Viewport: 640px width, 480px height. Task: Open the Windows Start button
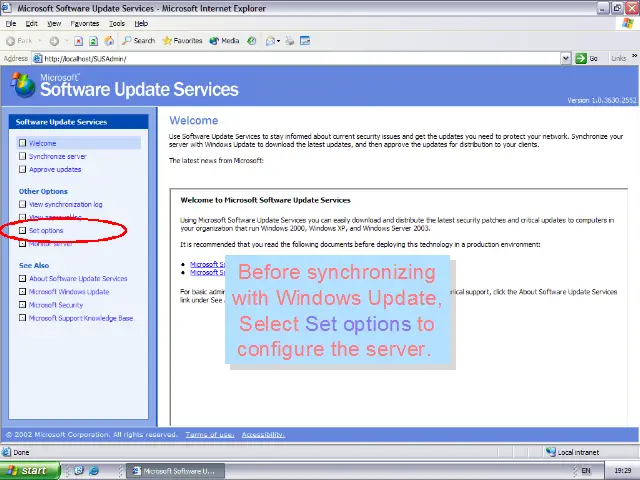(x=30, y=471)
